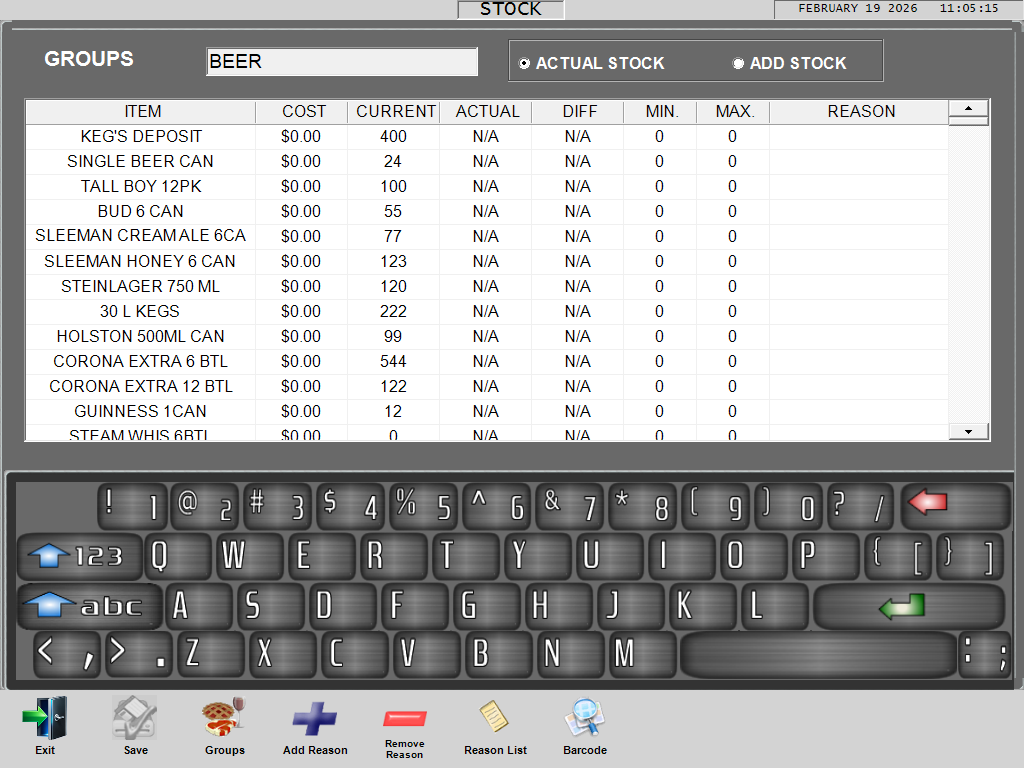Click the scrollbar up arrow
Viewport: 1024px width, 768px height.
tap(966, 111)
